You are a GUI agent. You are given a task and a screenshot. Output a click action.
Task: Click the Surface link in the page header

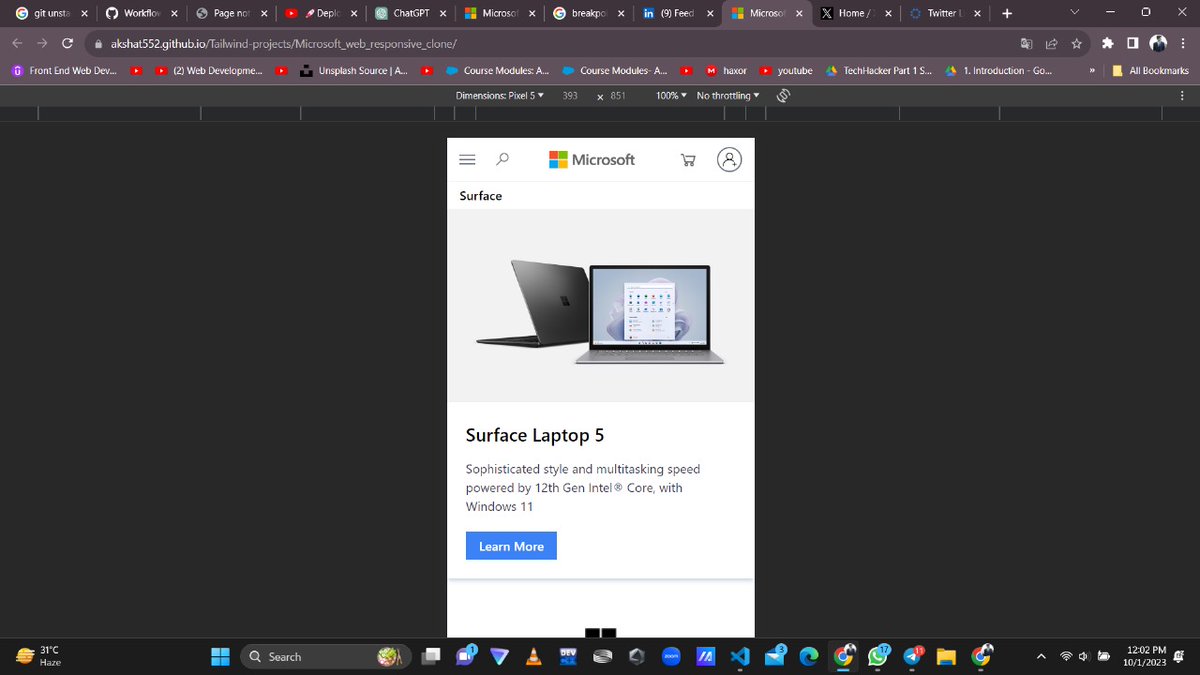[x=481, y=196]
